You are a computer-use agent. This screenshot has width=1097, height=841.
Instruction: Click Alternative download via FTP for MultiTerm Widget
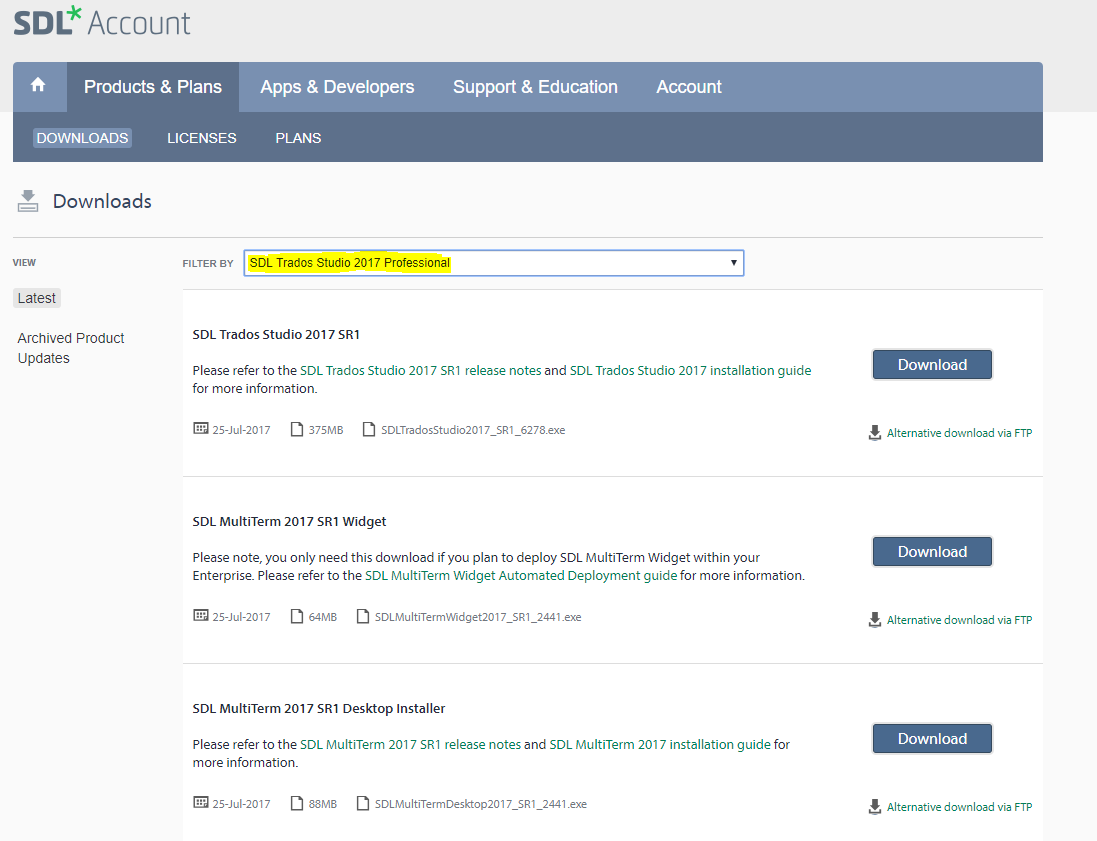tap(959, 620)
